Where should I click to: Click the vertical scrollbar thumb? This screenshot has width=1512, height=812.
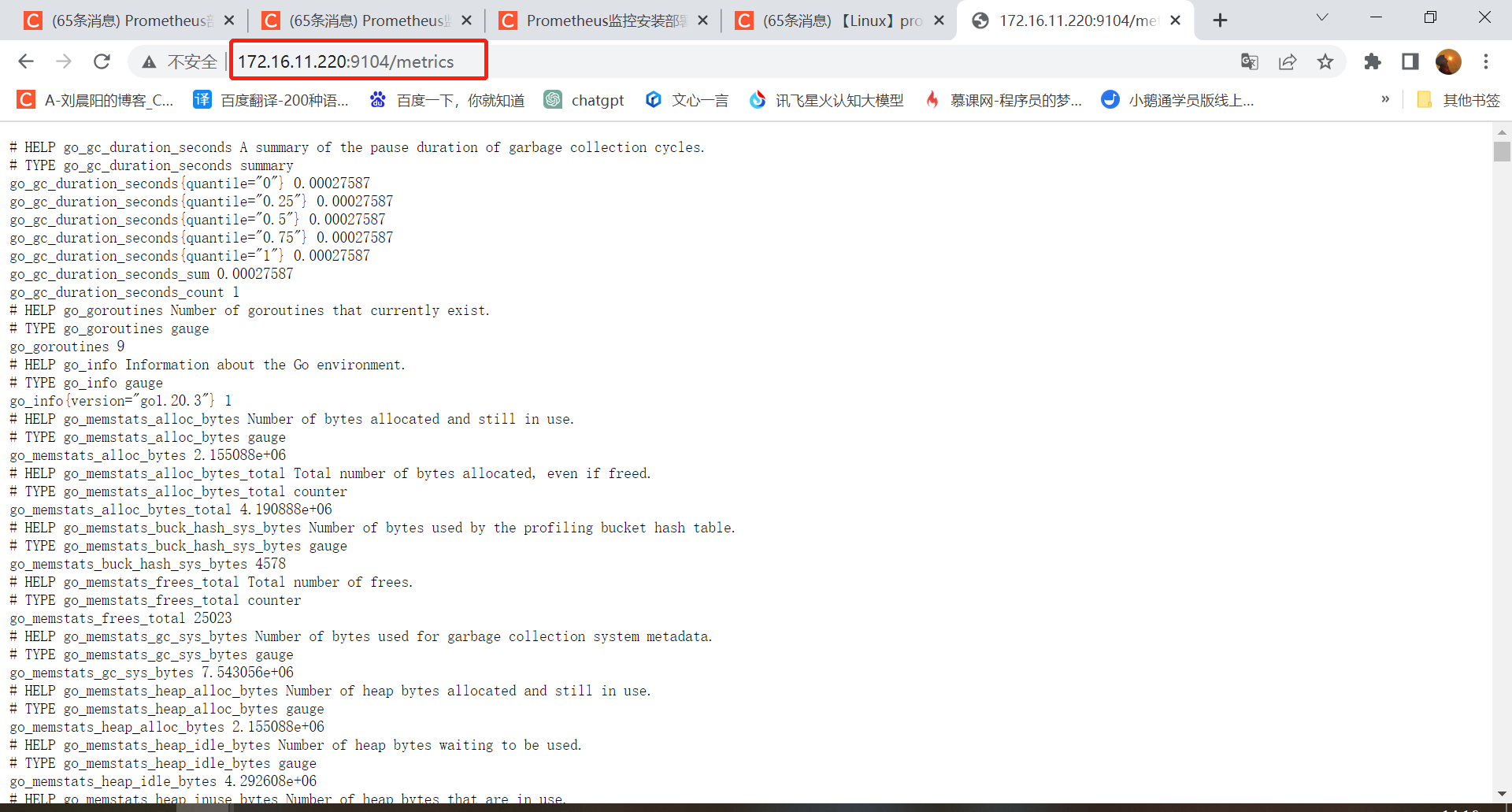1502,151
